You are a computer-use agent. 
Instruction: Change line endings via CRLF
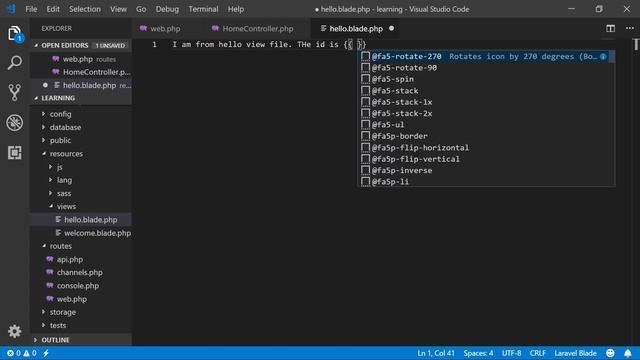pyautogui.click(x=538, y=353)
